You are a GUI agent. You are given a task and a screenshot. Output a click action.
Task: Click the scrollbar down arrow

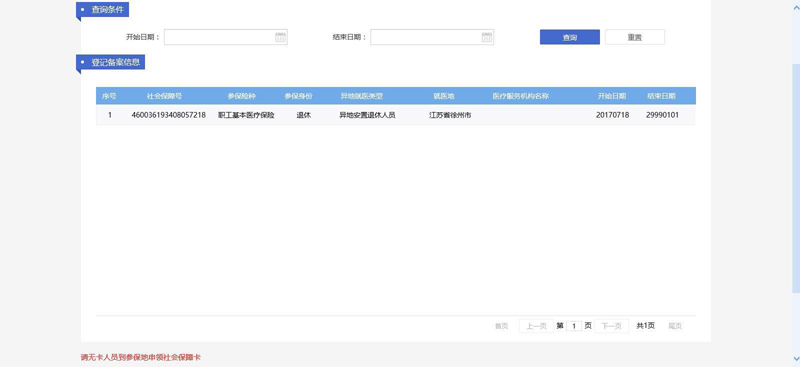pyautogui.click(x=796, y=359)
